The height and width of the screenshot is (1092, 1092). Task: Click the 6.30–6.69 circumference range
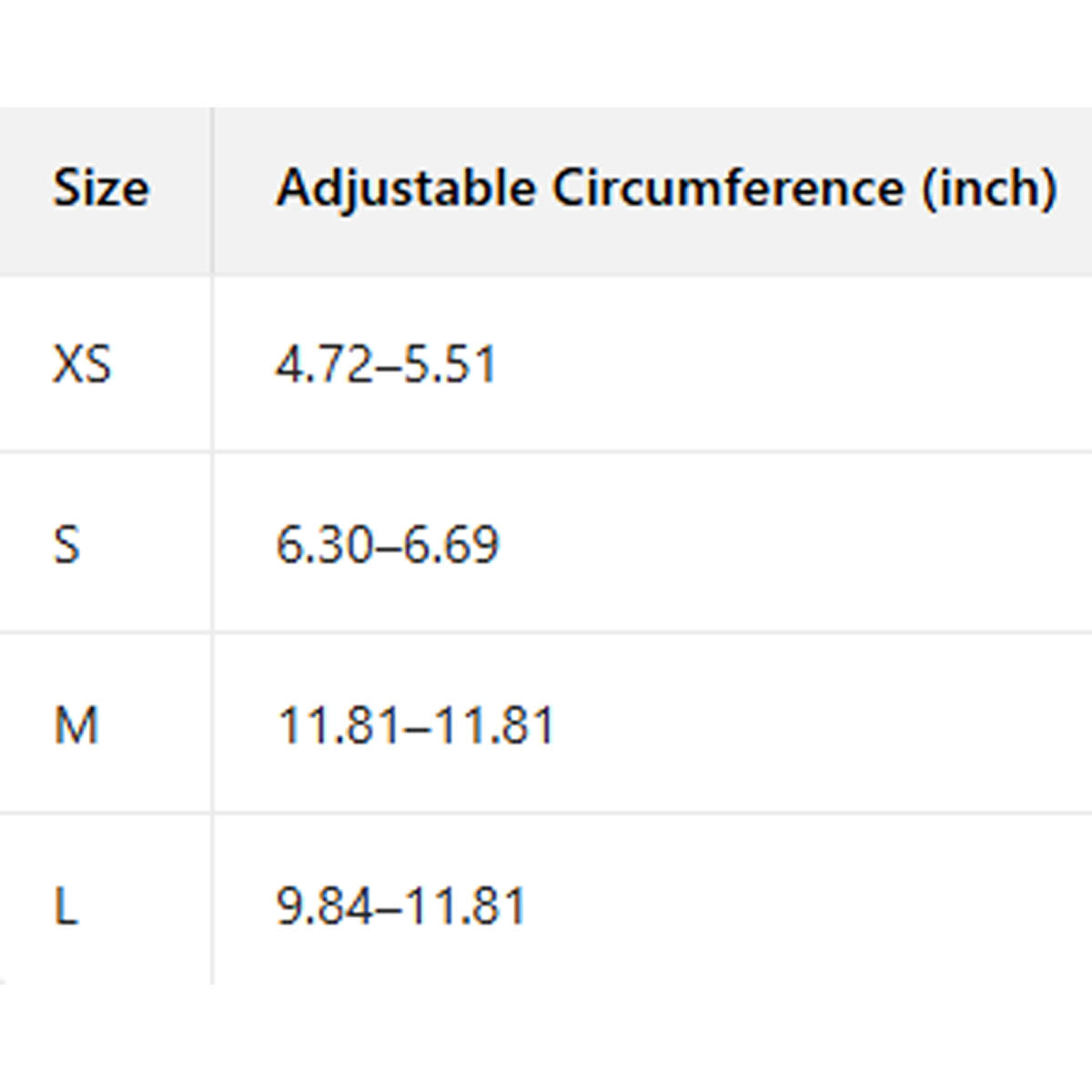point(388,545)
